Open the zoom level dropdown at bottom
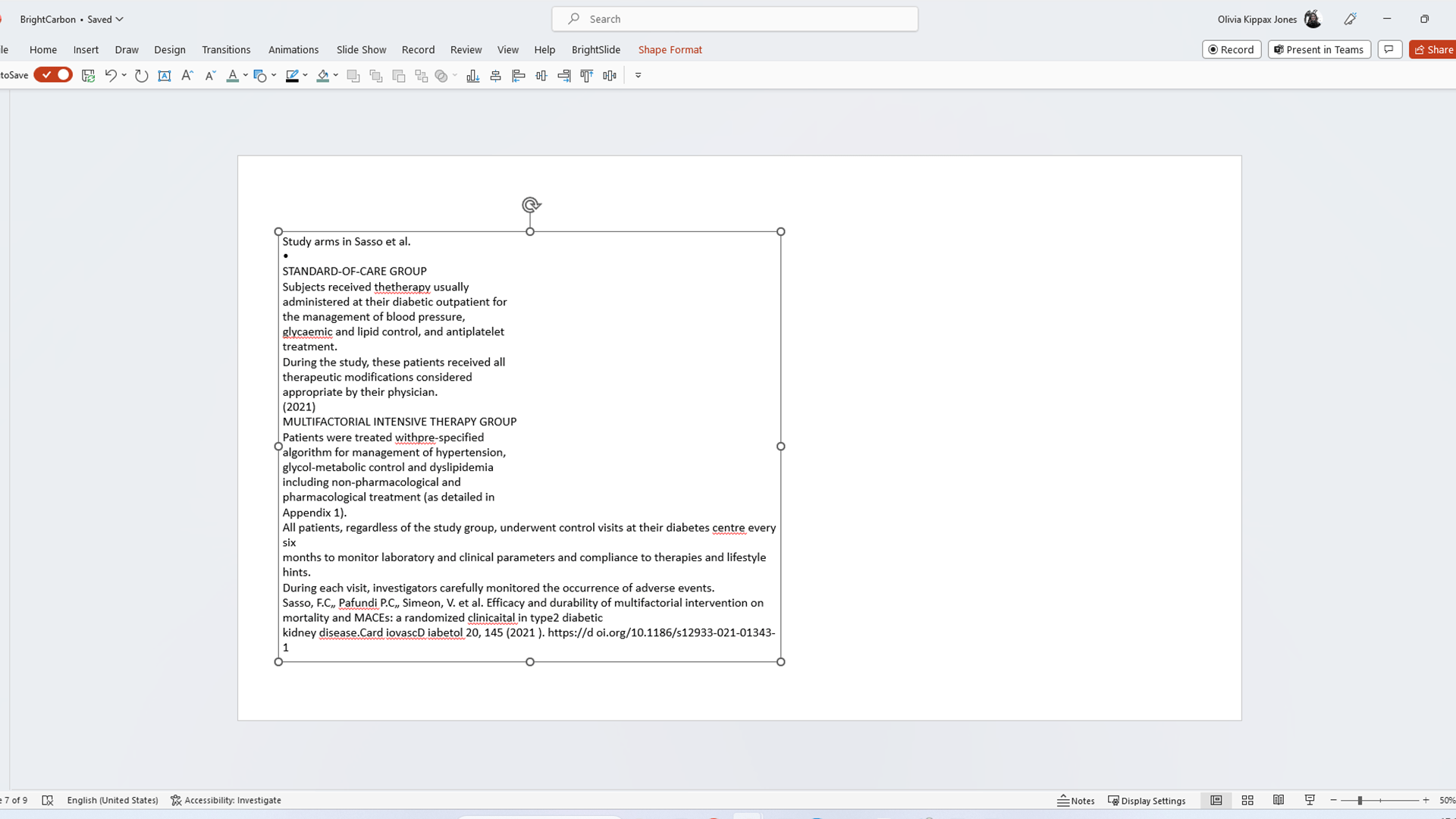Screen dimensions: 1456x819 pyautogui.click(x=1448, y=800)
